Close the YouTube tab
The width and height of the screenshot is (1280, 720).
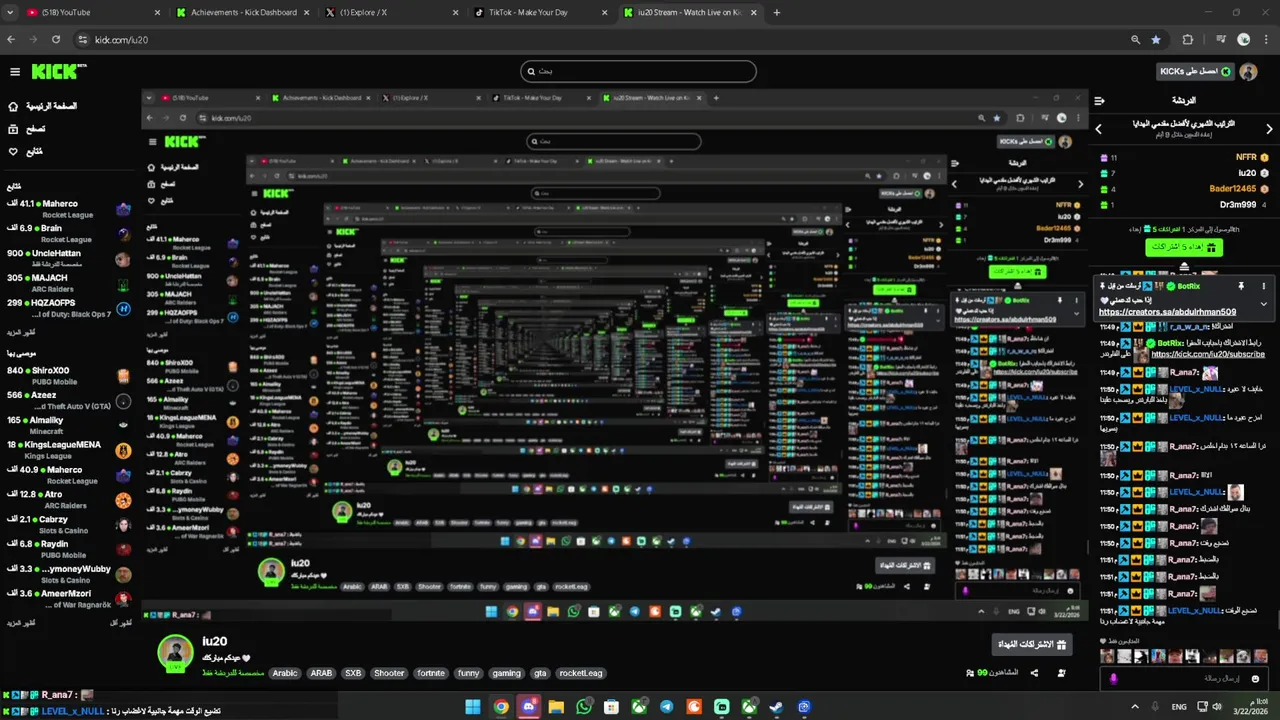157,12
